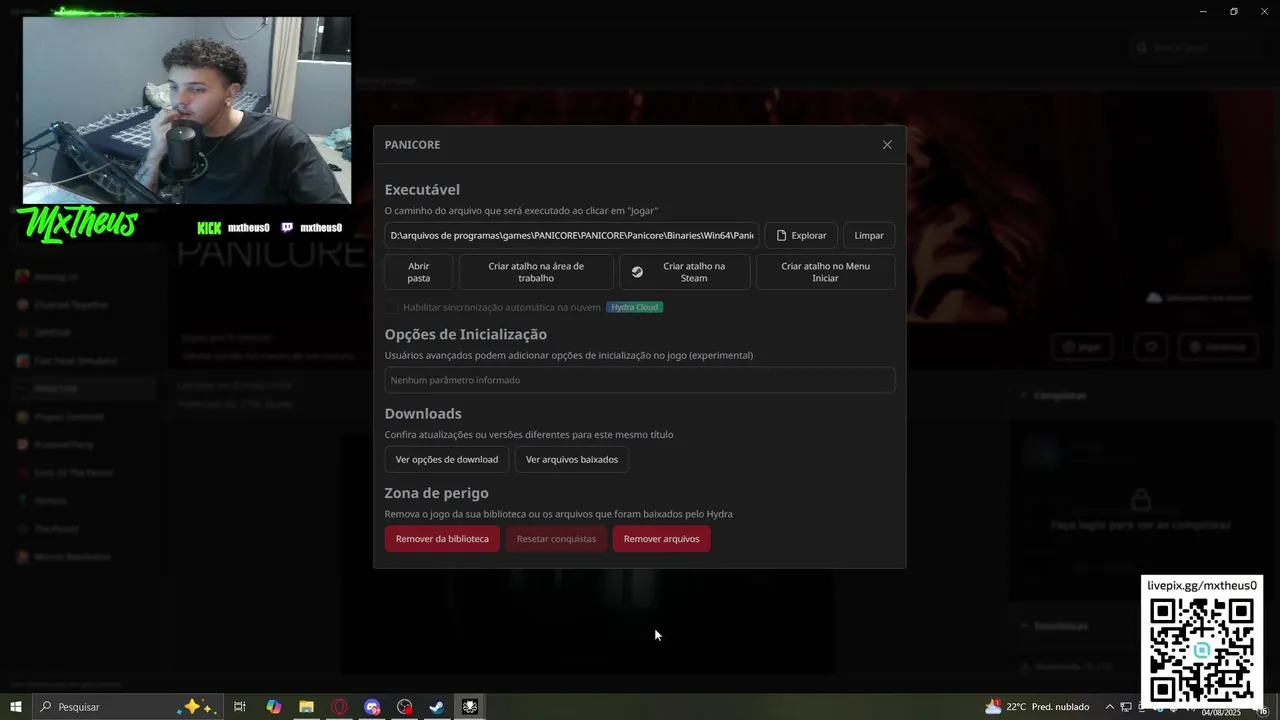Click sparkle highlights icon in search box
1280x720 pixels.
click(x=195, y=706)
